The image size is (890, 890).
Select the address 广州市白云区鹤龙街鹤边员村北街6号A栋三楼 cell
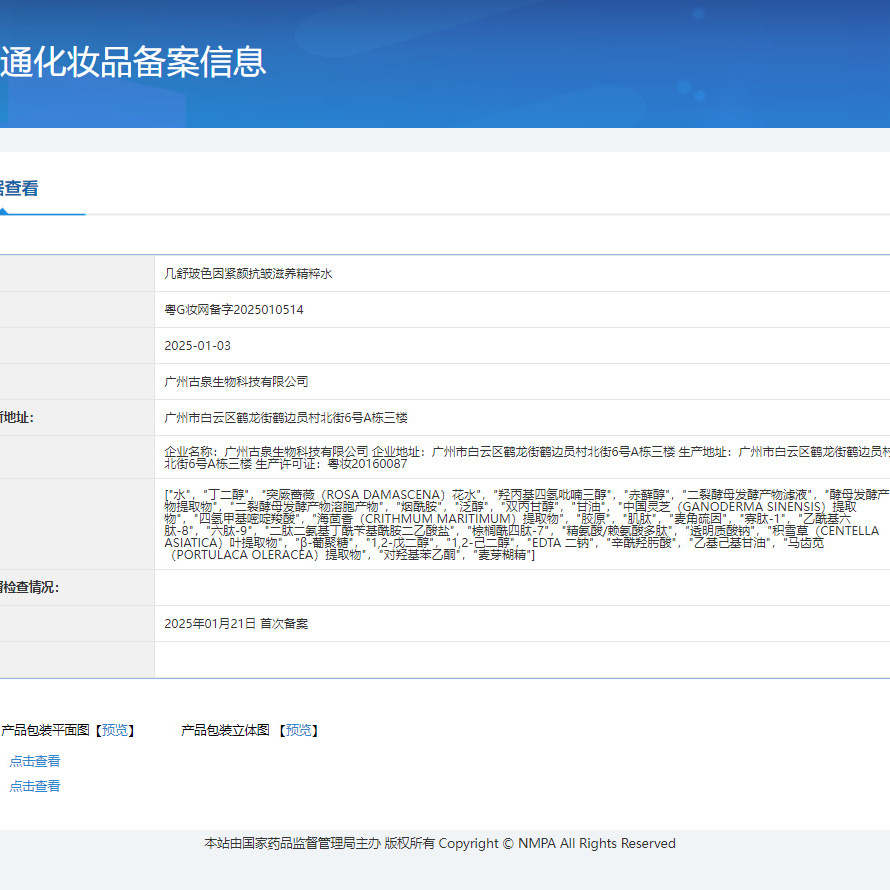[x=286, y=418]
